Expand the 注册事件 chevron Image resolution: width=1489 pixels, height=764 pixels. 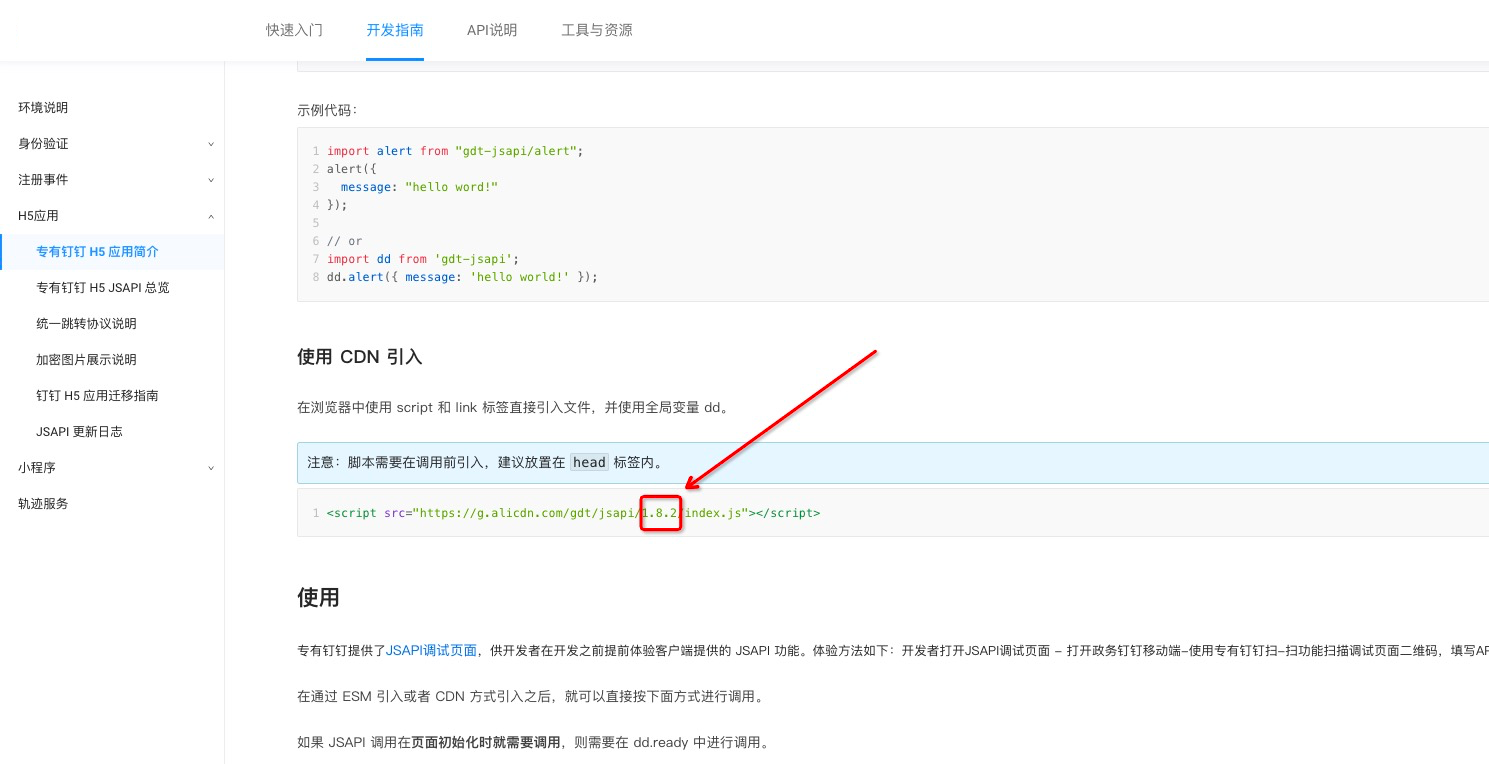pyautogui.click(x=211, y=180)
